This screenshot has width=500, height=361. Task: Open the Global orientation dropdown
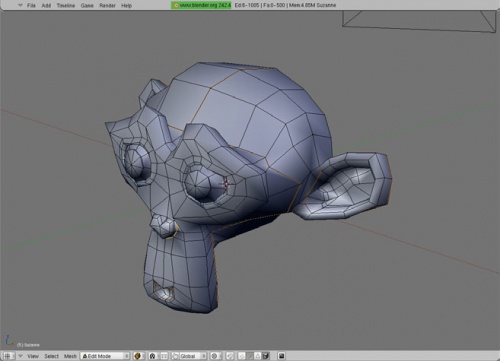(193, 356)
